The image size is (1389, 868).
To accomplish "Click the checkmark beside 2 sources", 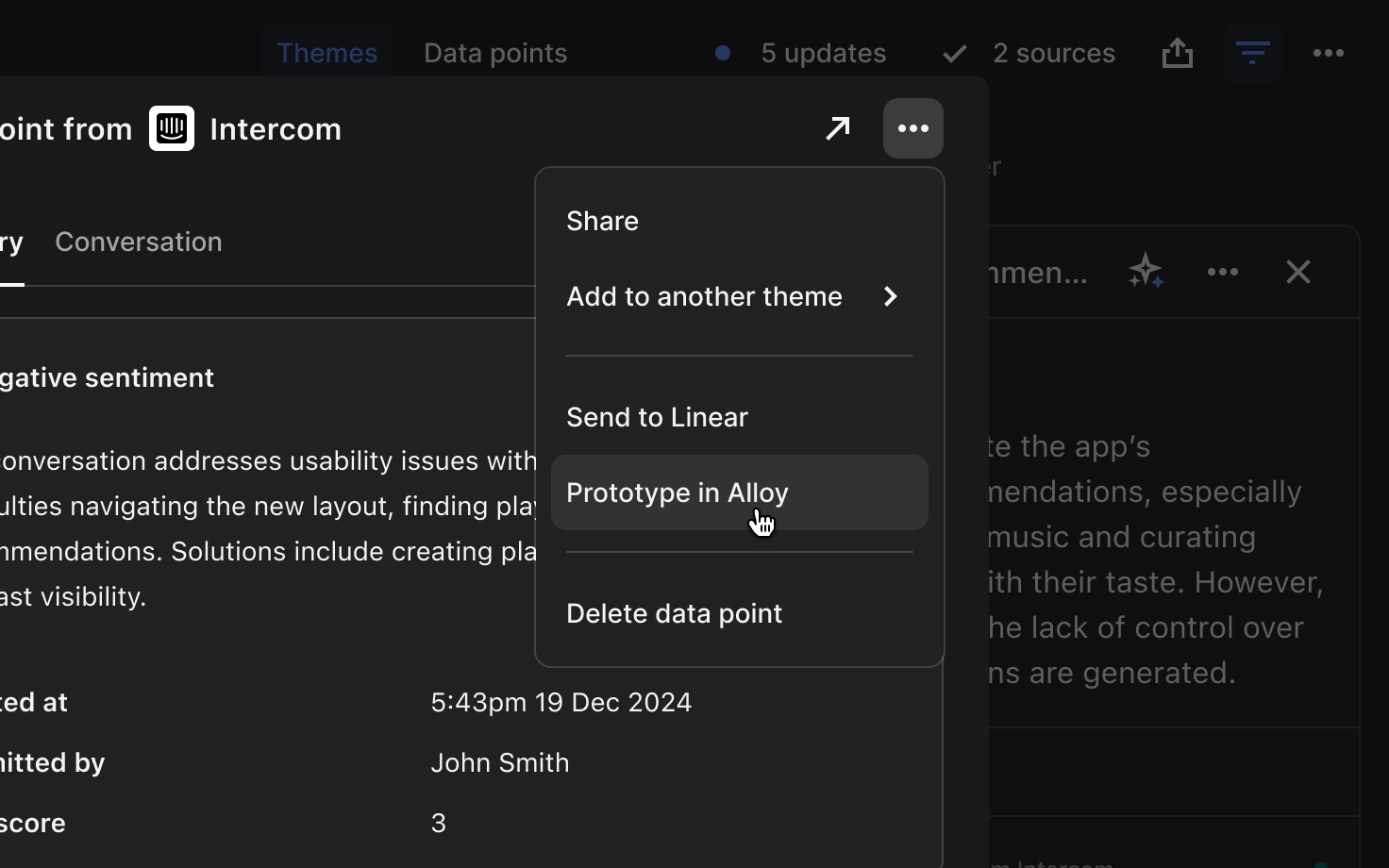I will pos(955,54).
